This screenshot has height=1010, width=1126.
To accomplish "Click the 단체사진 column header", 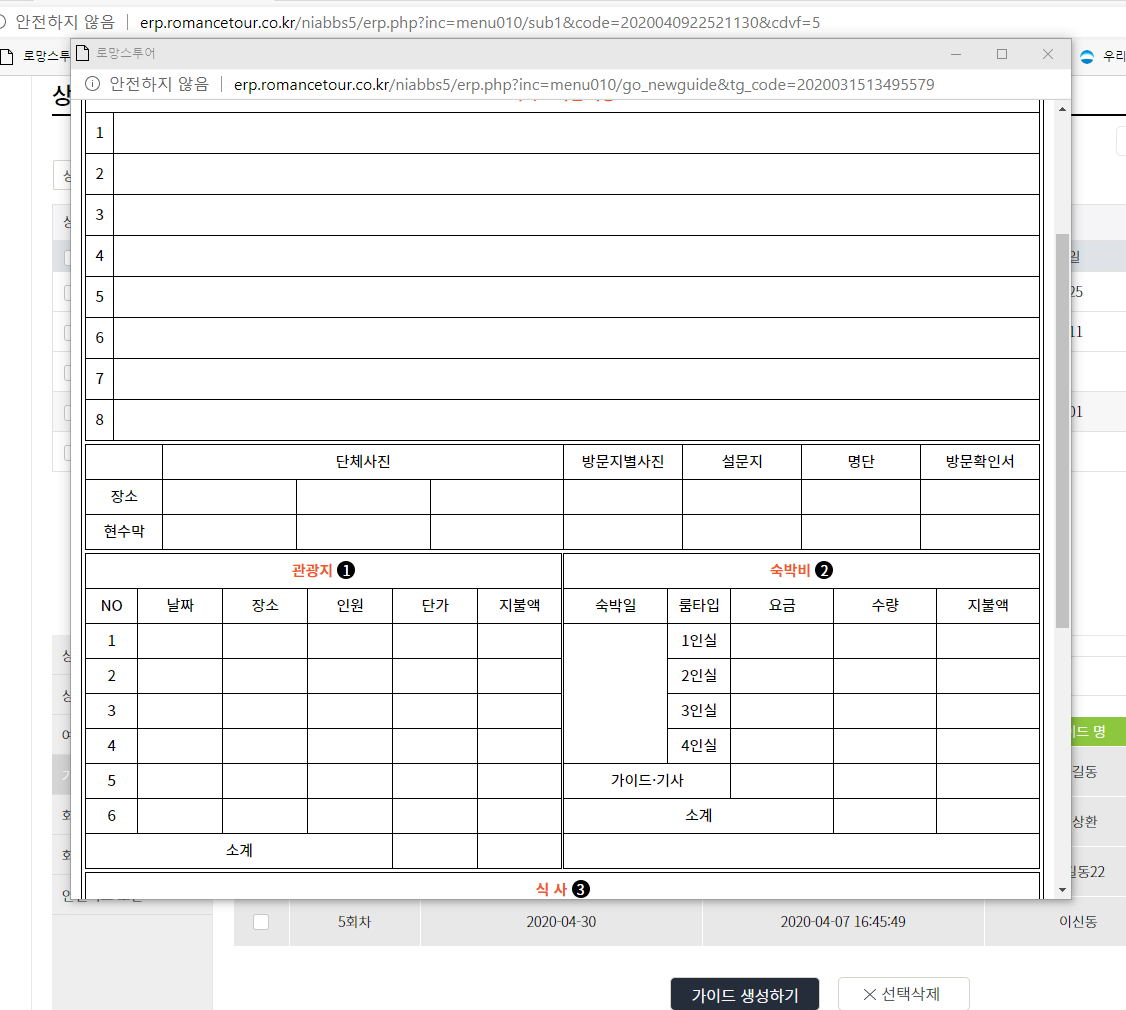I will pos(363,462).
